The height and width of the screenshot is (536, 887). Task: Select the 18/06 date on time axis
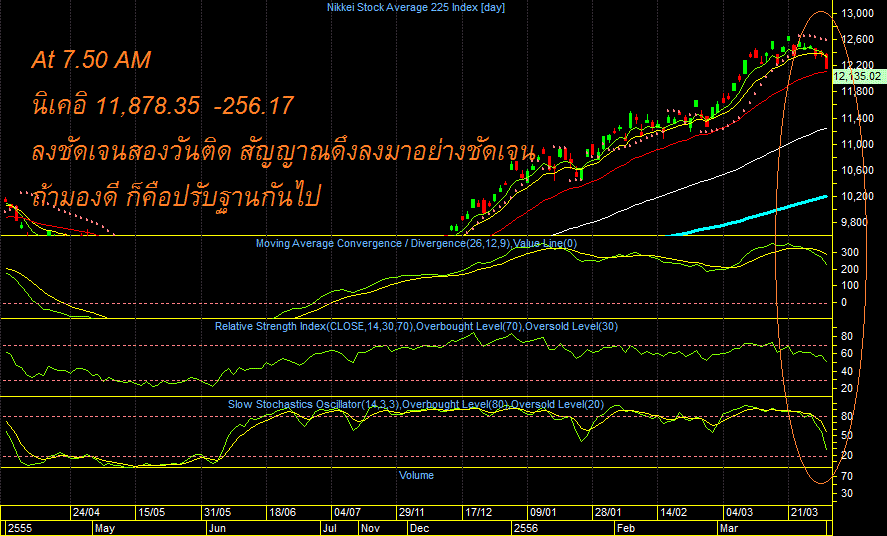click(282, 512)
